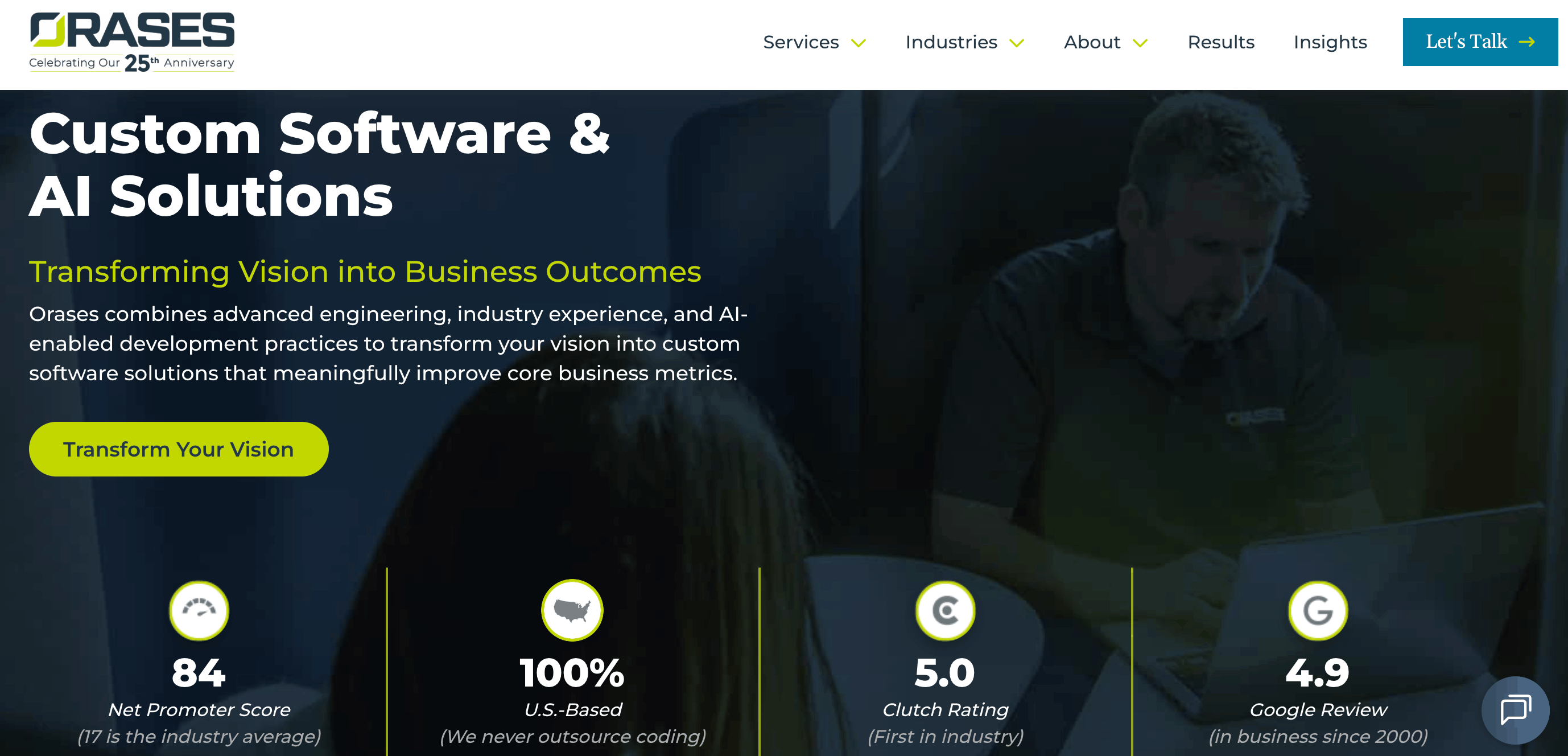1568x756 pixels.
Task: Open the Results menu item
Action: point(1221,42)
